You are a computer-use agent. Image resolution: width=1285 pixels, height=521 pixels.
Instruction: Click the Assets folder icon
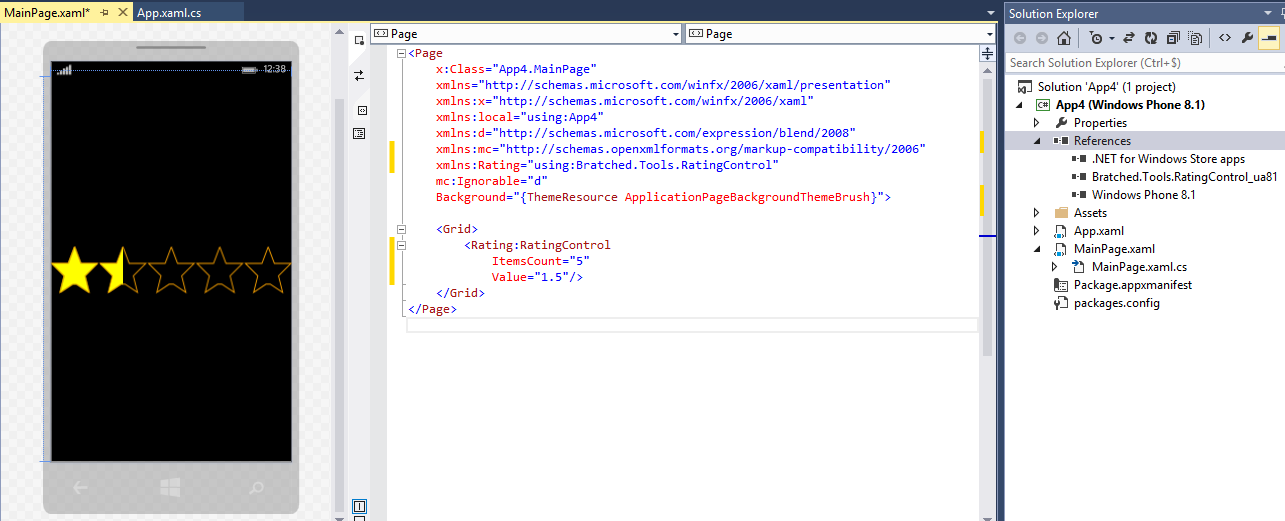pyautogui.click(x=1061, y=213)
